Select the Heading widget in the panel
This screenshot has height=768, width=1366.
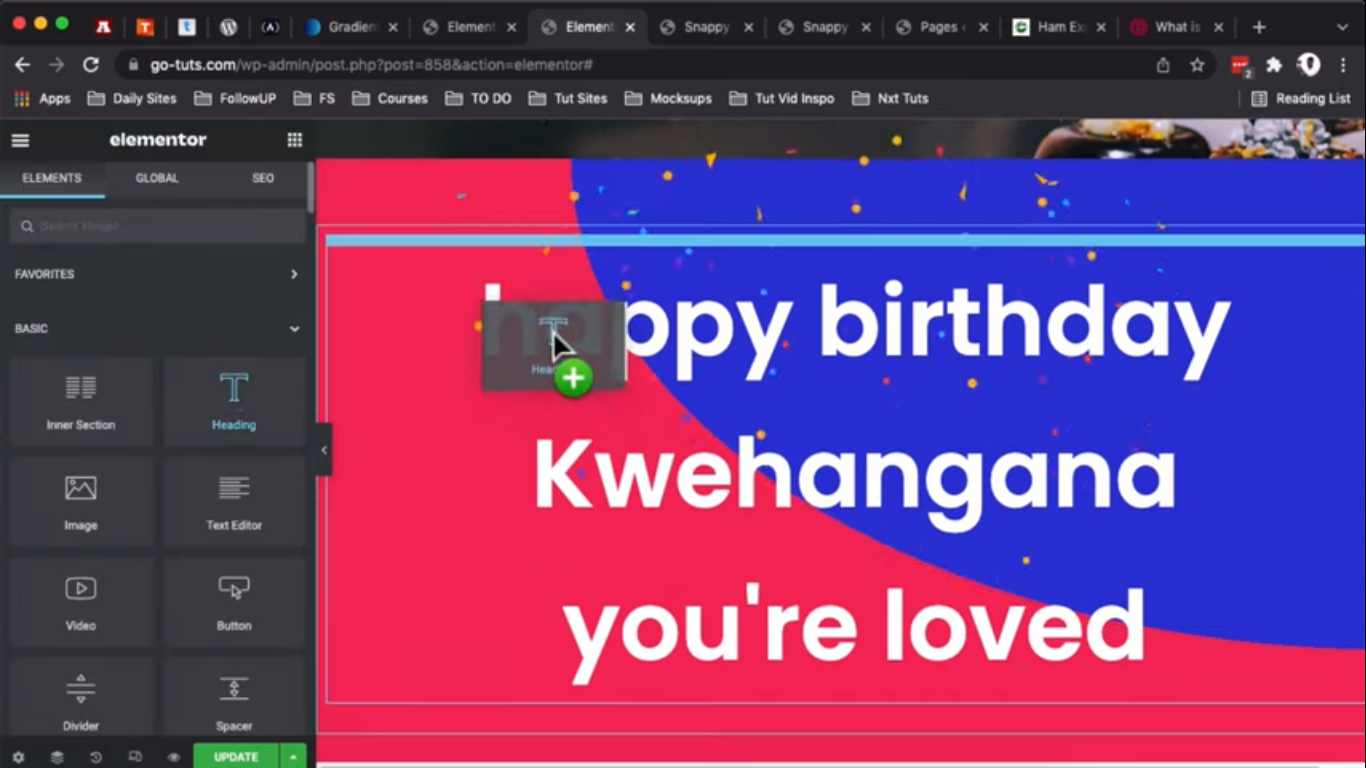point(234,401)
